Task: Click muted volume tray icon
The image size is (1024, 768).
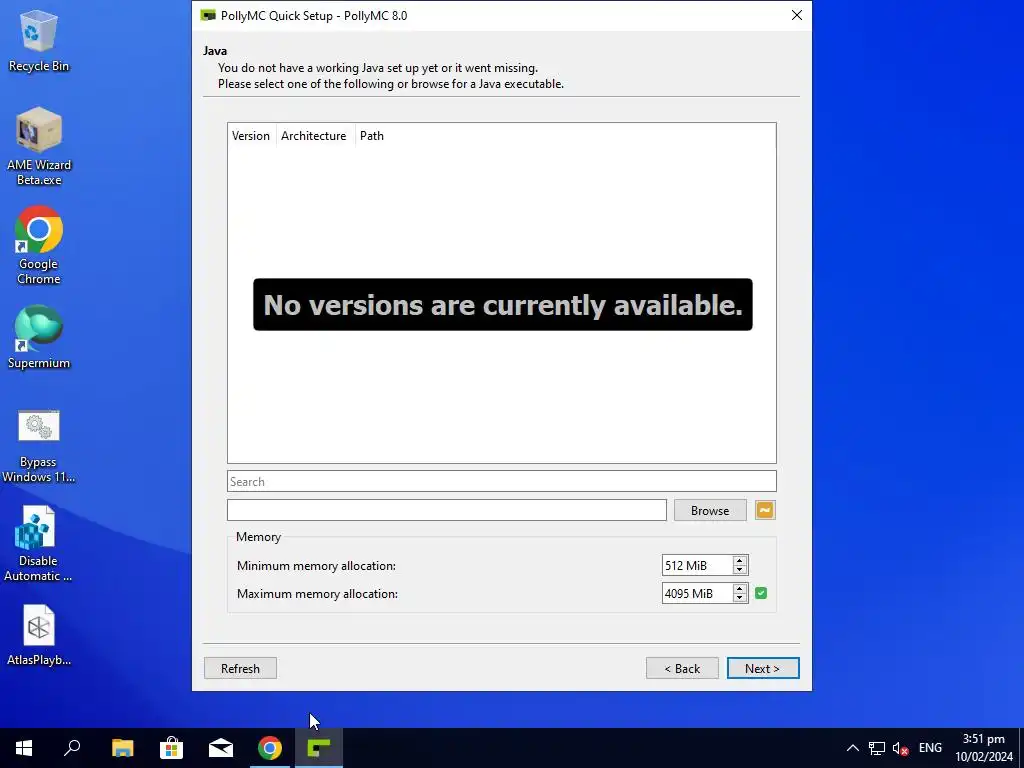Action: pos(901,748)
